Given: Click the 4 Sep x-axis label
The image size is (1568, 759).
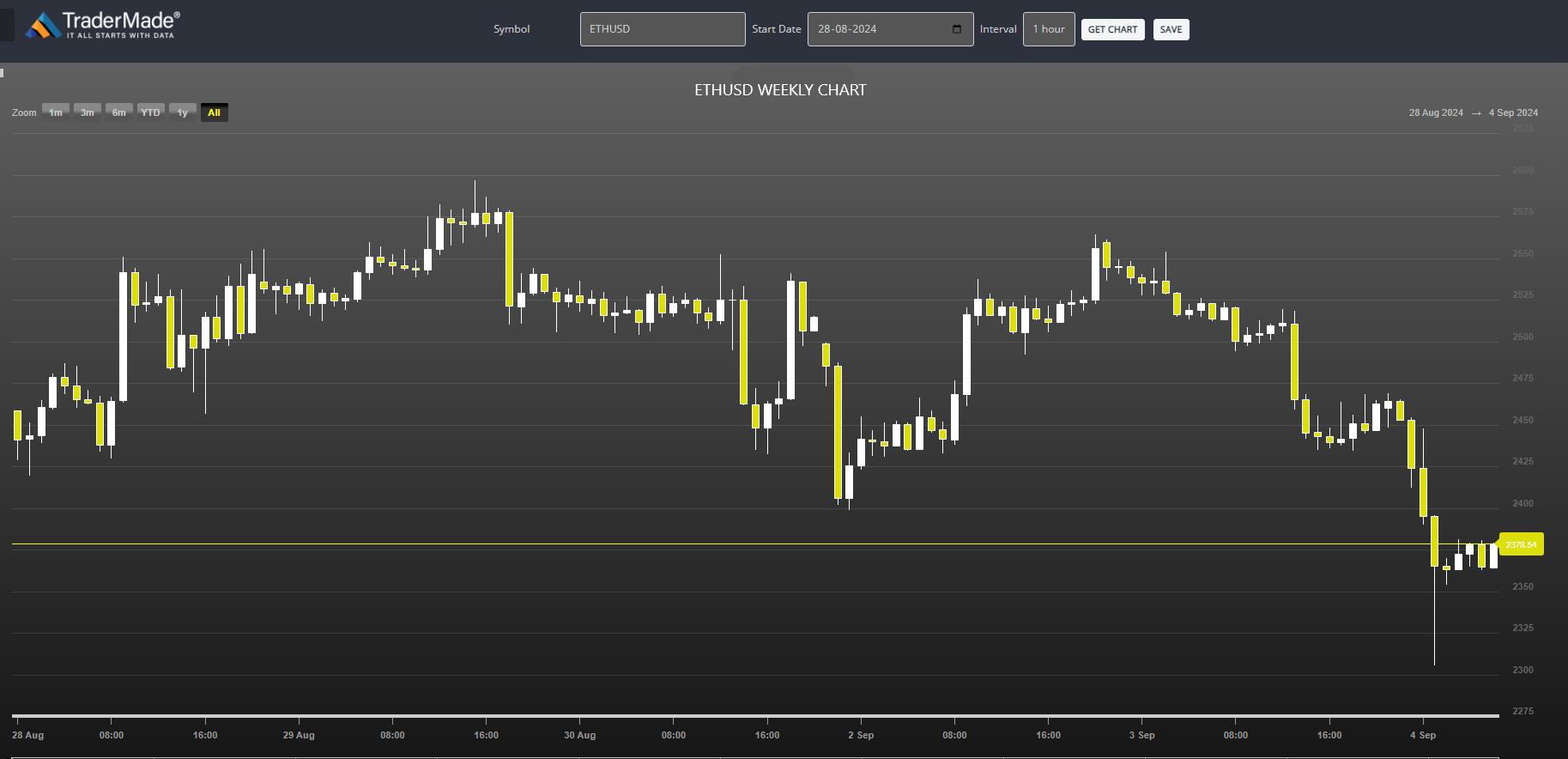Looking at the screenshot, I should point(1423,735).
